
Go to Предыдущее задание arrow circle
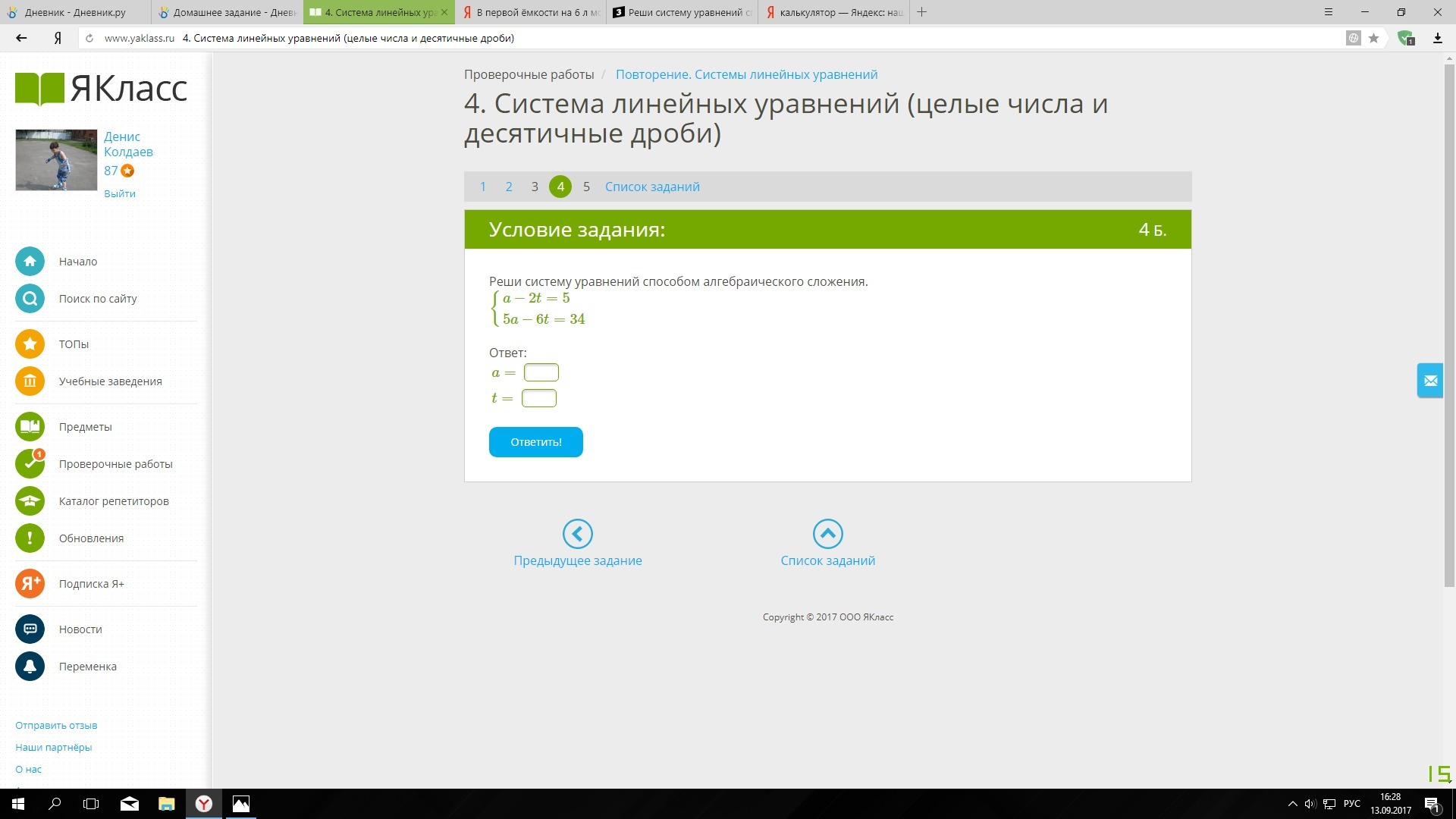pyautogui.click(x=577, y=534)
